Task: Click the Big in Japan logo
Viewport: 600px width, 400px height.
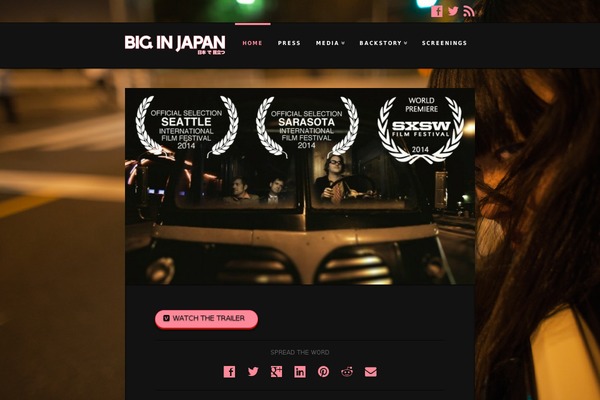Action: point(175,44)
